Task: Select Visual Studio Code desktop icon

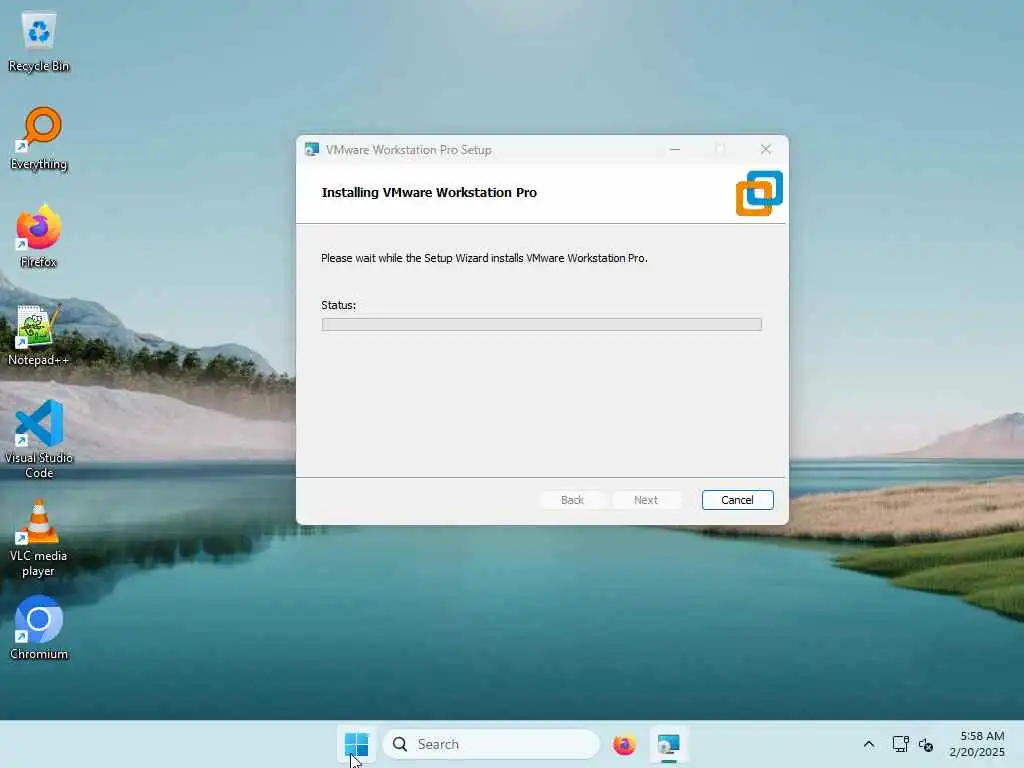Action: 39,439
